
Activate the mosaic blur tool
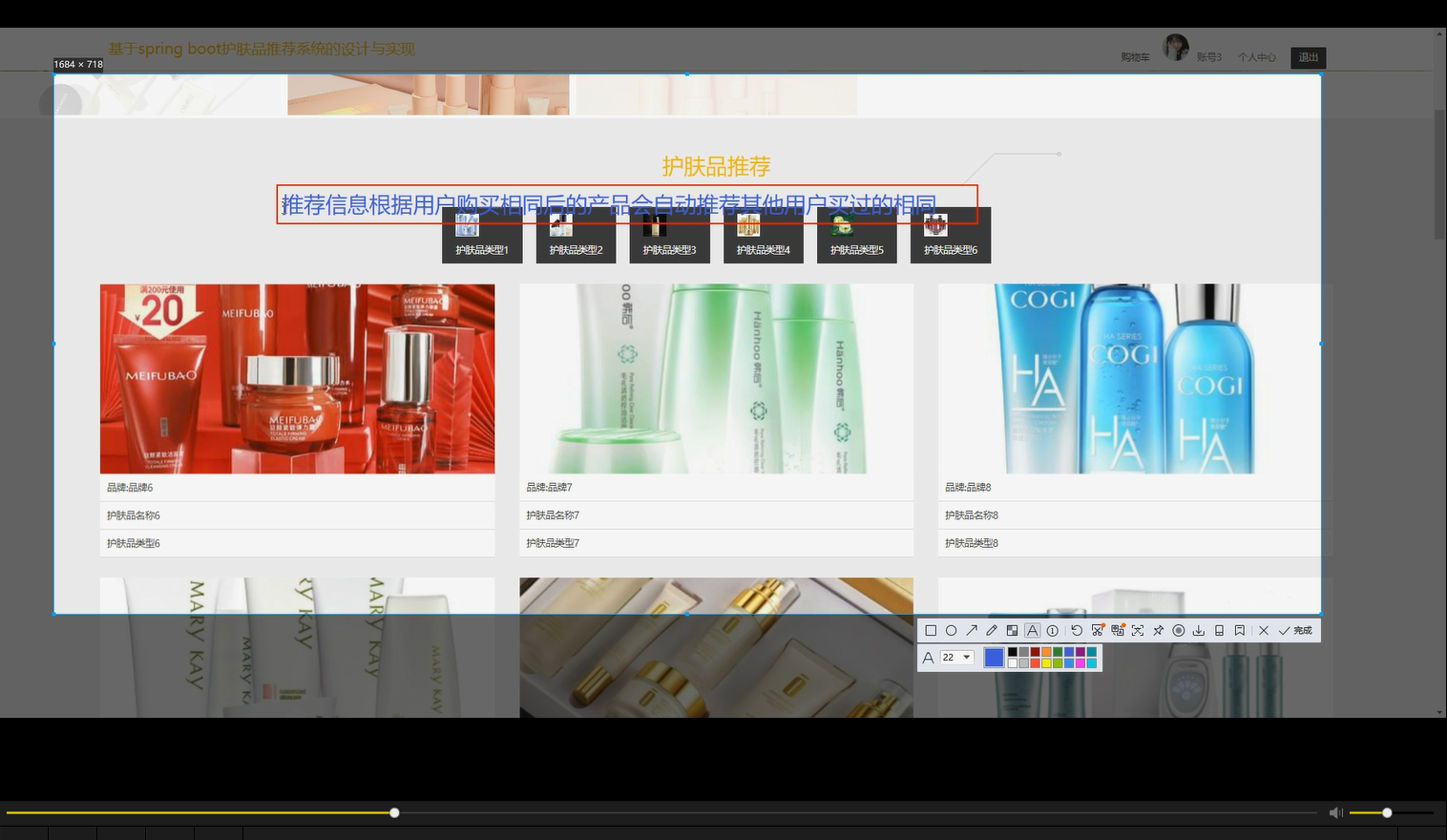1013,630
